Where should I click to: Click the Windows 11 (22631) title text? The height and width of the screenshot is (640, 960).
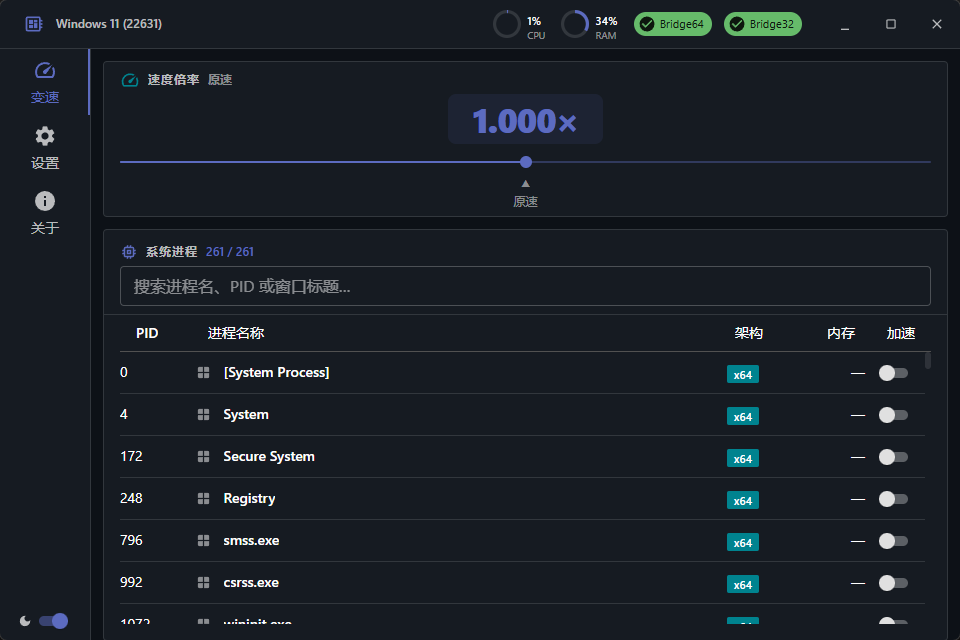(109, 24)
